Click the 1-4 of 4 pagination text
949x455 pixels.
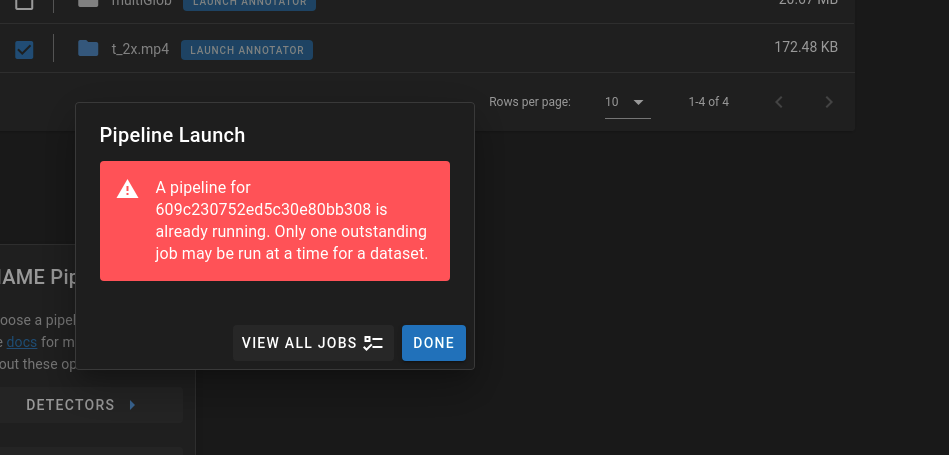click(709, 102)
